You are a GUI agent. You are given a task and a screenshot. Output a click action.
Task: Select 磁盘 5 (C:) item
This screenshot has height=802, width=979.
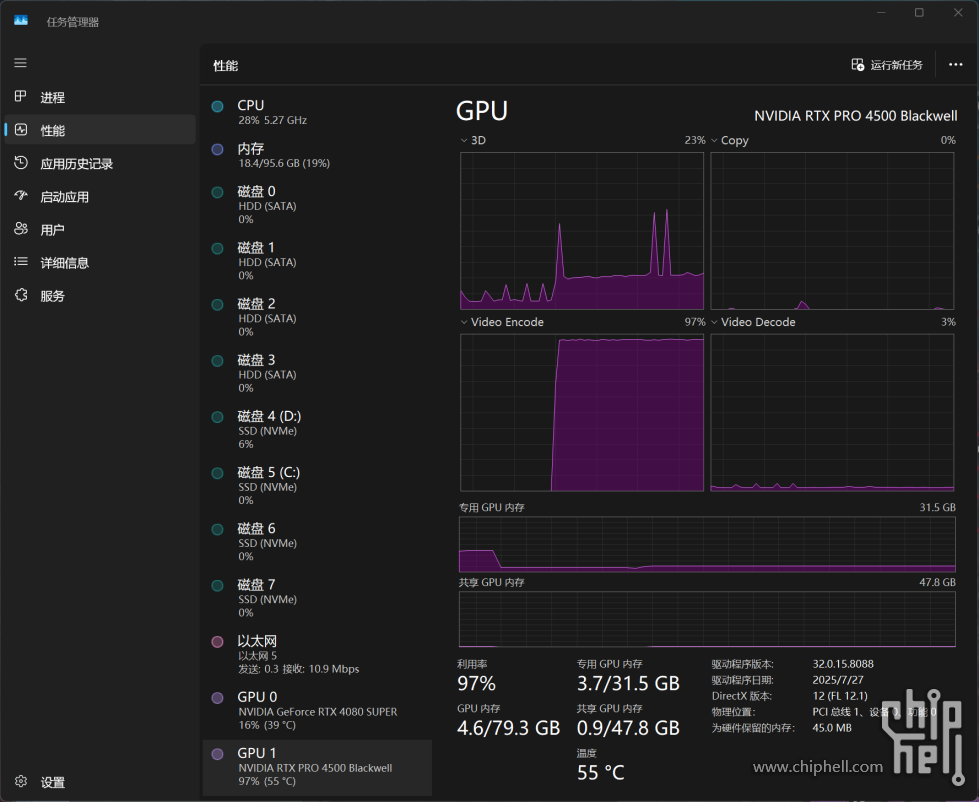pyautogui.click(x=317, y=486)
